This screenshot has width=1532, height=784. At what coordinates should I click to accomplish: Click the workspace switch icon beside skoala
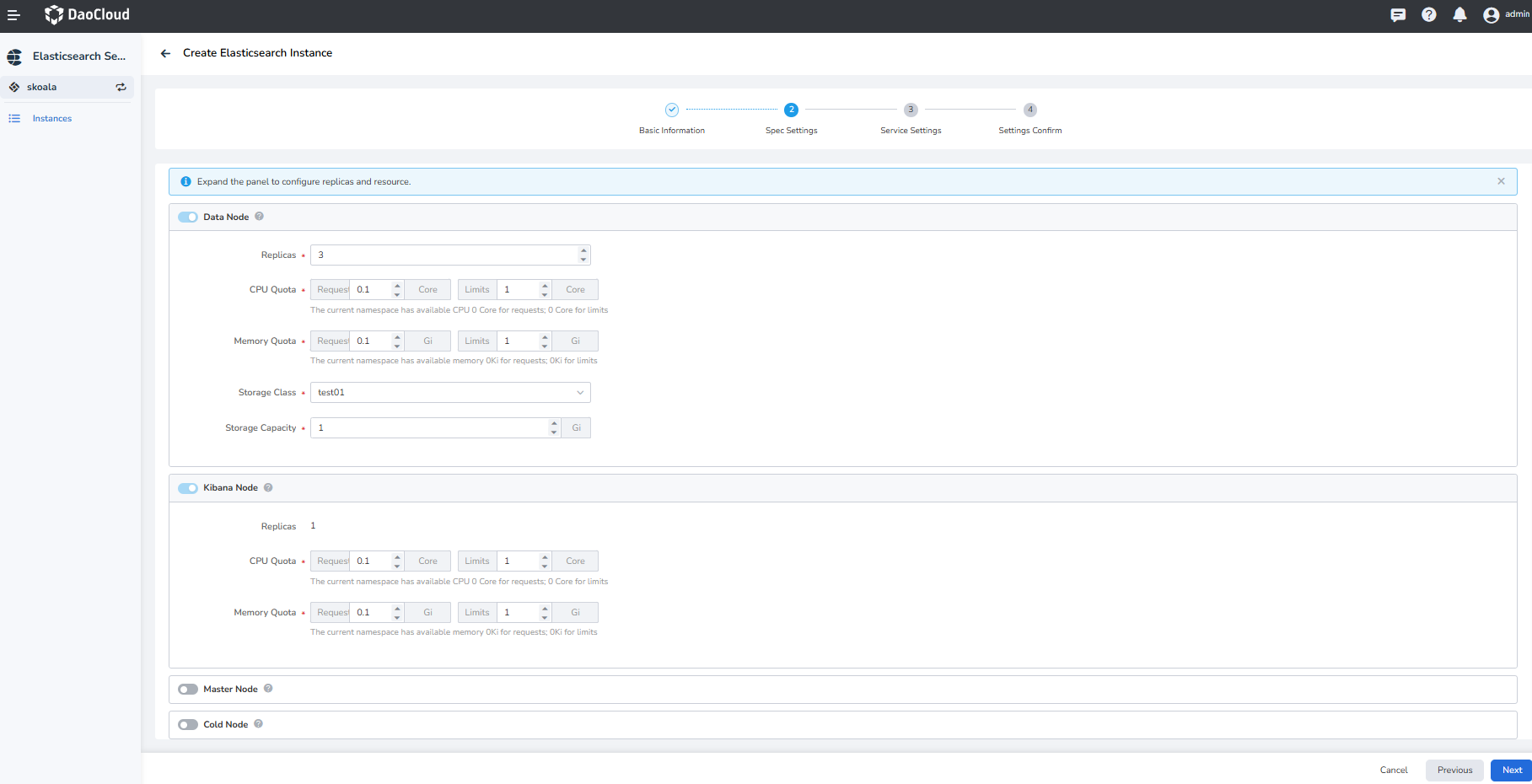(x=121, y=87)
